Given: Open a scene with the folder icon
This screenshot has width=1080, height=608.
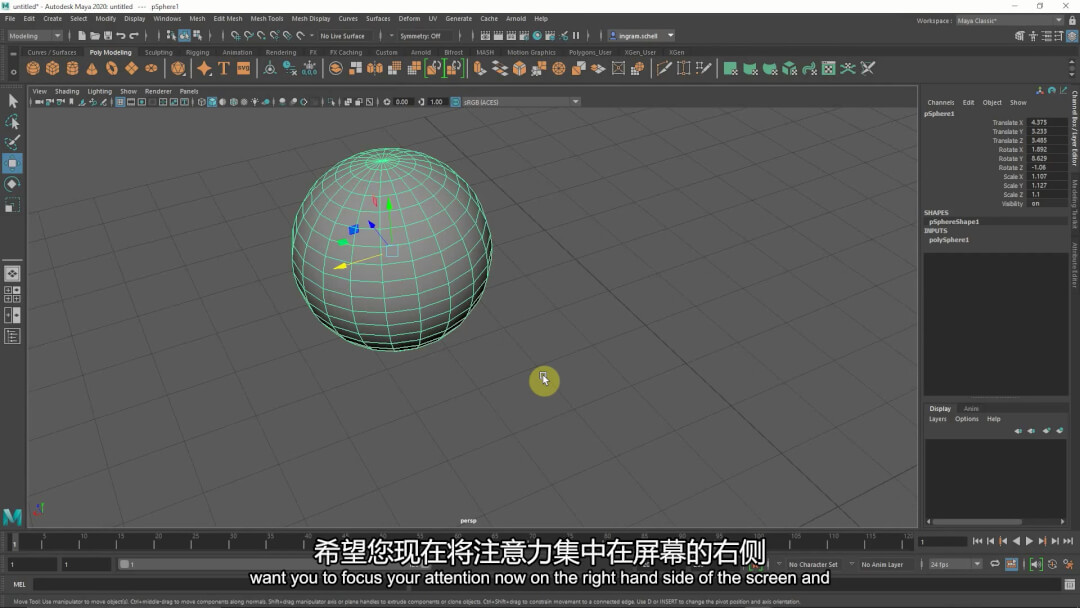Looking at the screenshot, I should click(95, 36).
